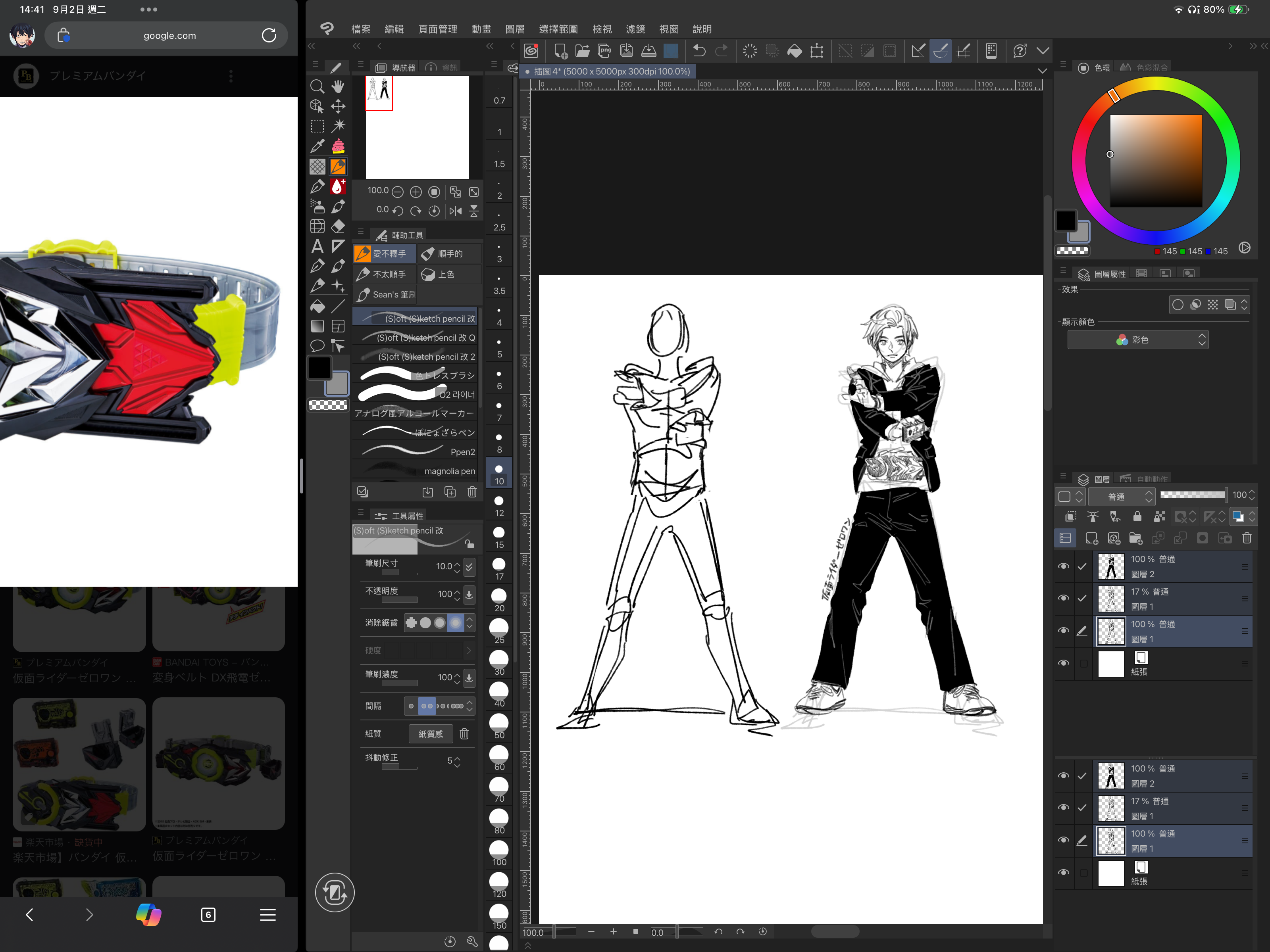The width and height of the screenshot is (1270, 952).
Task: Open brush size dynamics dropdown
Action: [469, 567]
